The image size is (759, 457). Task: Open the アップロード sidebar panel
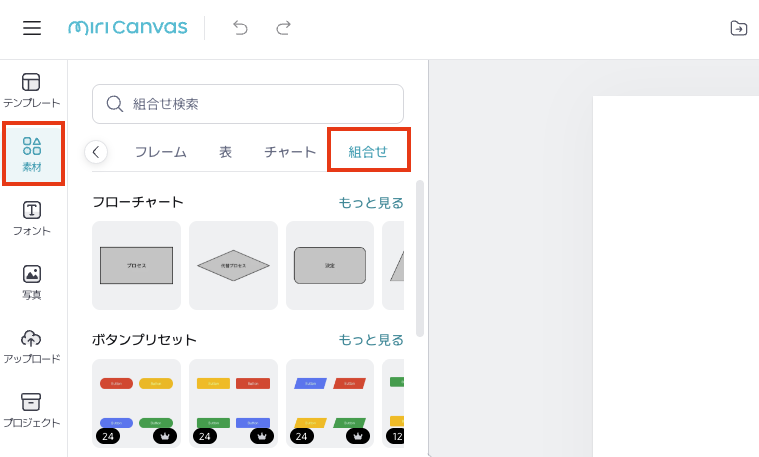[32, 346]
